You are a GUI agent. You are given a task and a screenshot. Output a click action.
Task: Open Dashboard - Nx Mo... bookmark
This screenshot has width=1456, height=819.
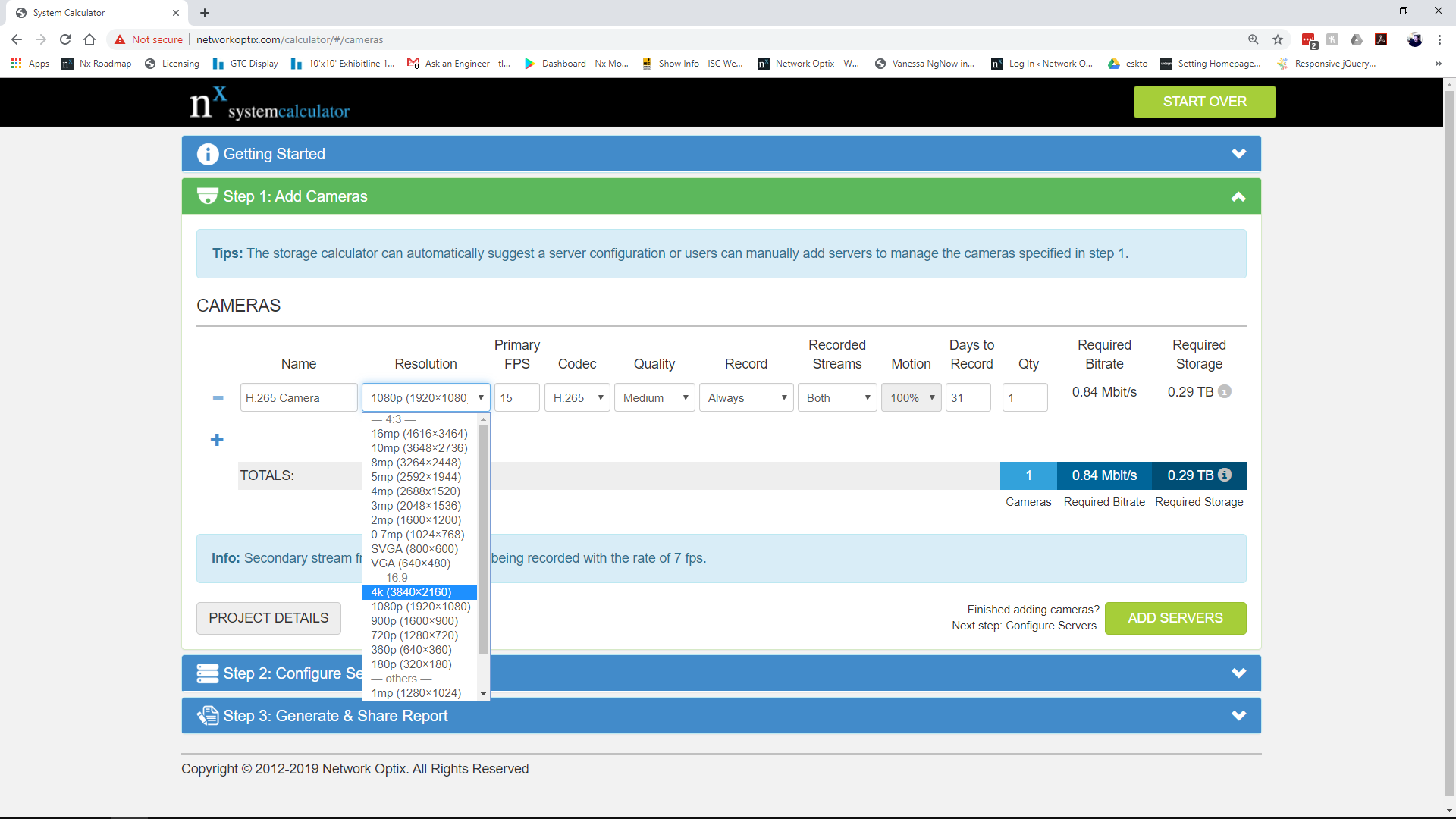576,64
